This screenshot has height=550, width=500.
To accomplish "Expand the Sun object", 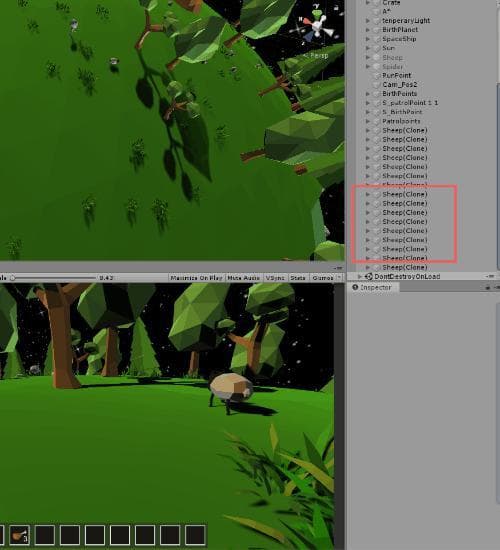I will [368, 48].
